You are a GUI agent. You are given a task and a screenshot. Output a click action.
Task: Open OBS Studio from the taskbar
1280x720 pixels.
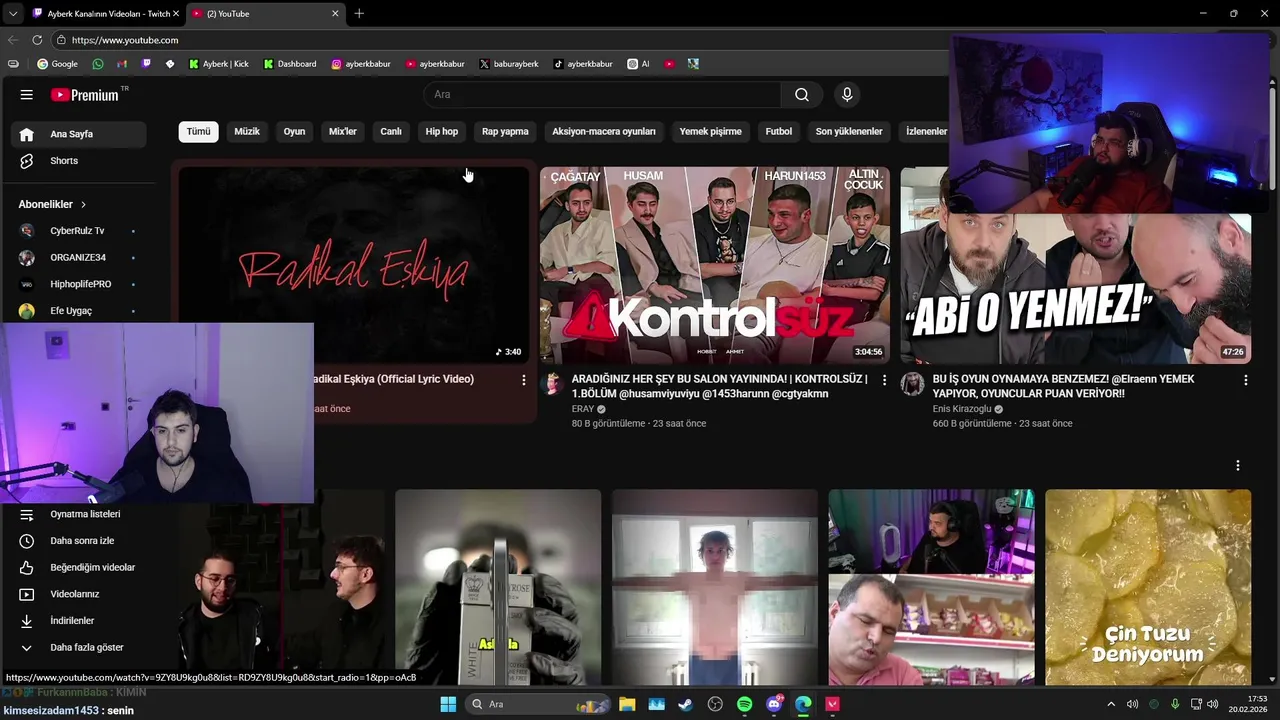pyautogui.click(x=715, y=704)
